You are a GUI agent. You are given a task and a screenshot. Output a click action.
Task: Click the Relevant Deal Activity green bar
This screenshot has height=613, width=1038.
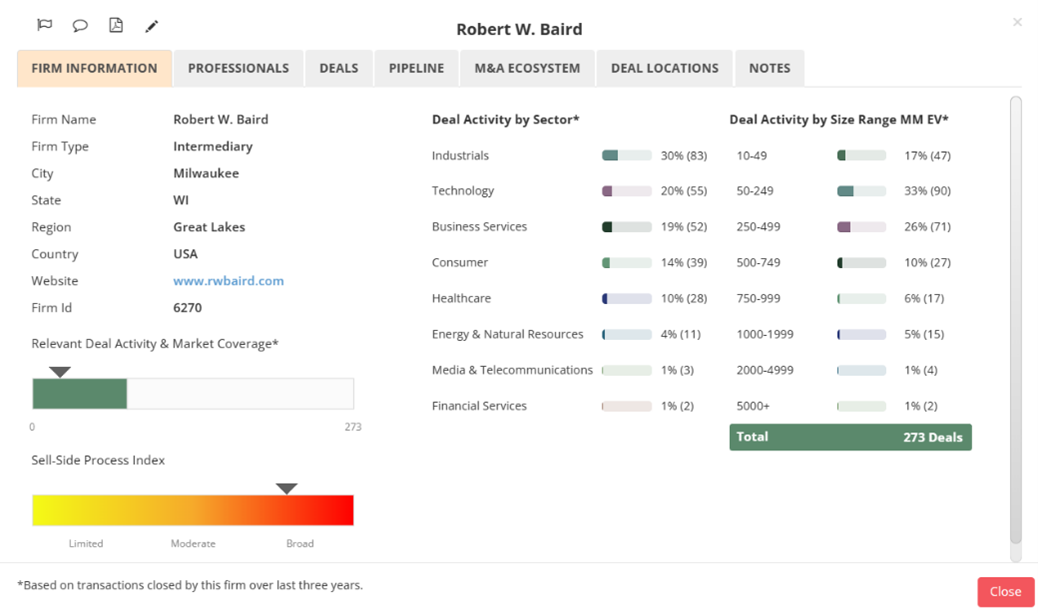point(79,394)
